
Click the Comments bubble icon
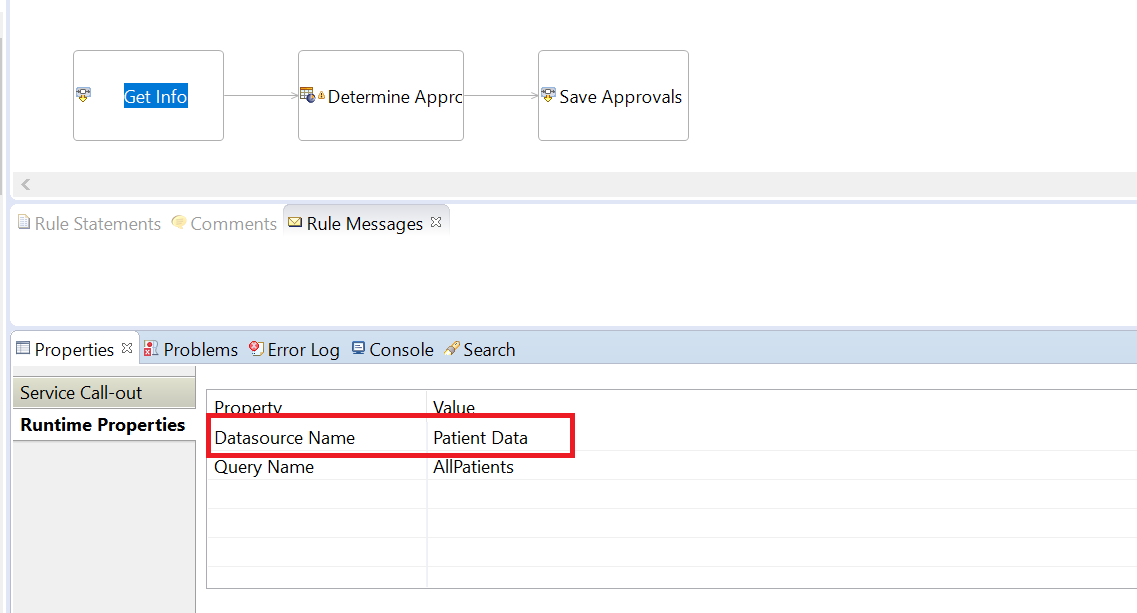[178, 222]
